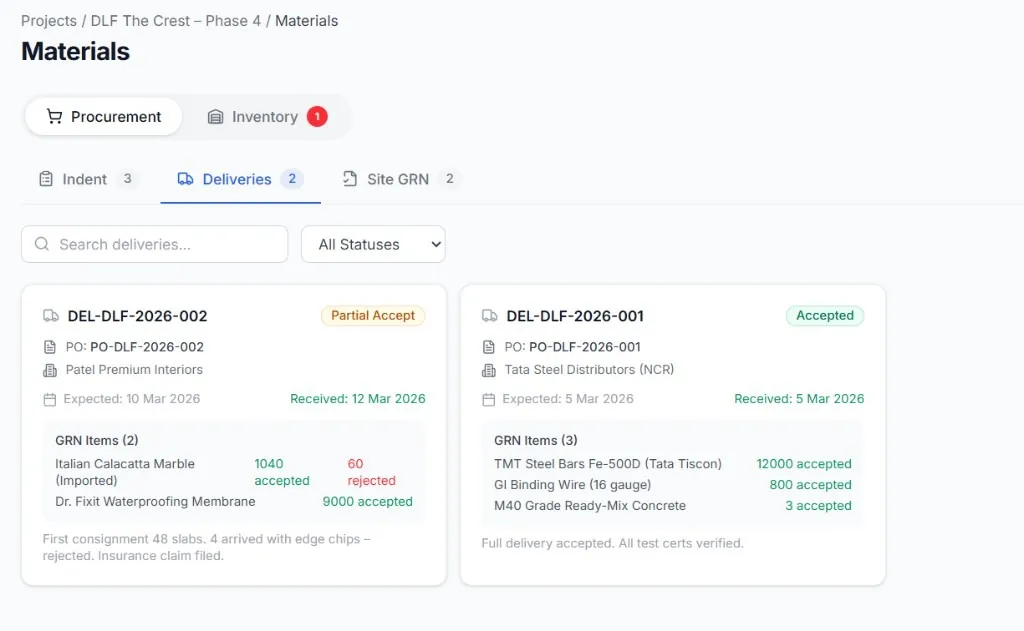Go to Projects in the breadcrumb
Viewport: 1024px width, 631px height.
pyautogui.click(x=49, y=21)
